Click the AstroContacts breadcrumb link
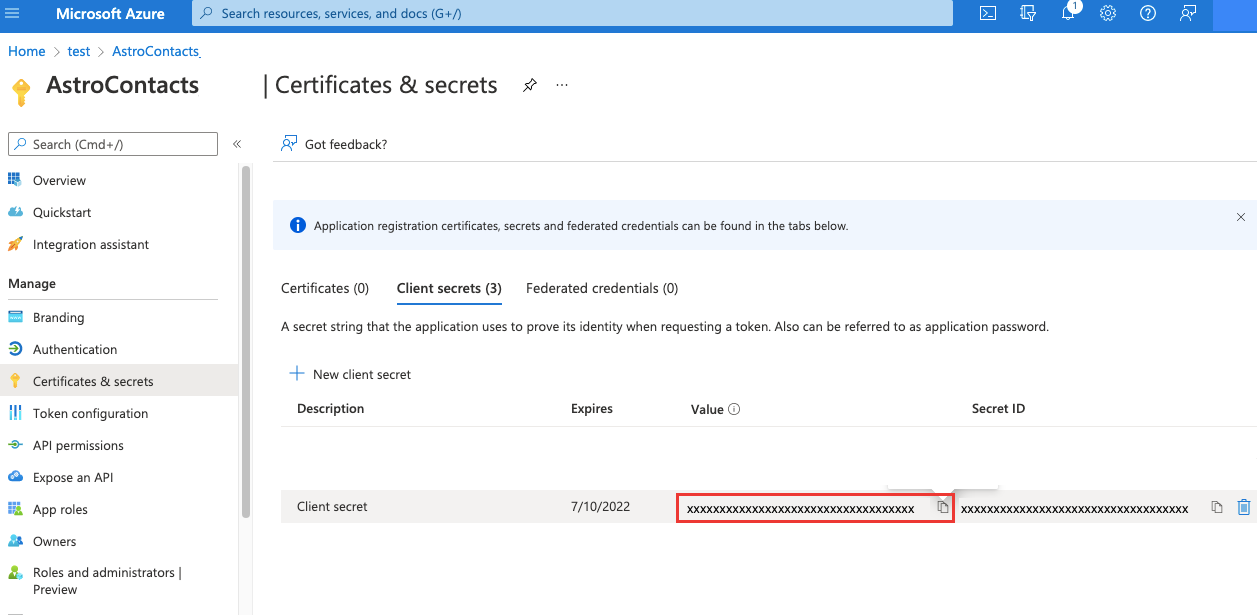 [x=156, y=51]
